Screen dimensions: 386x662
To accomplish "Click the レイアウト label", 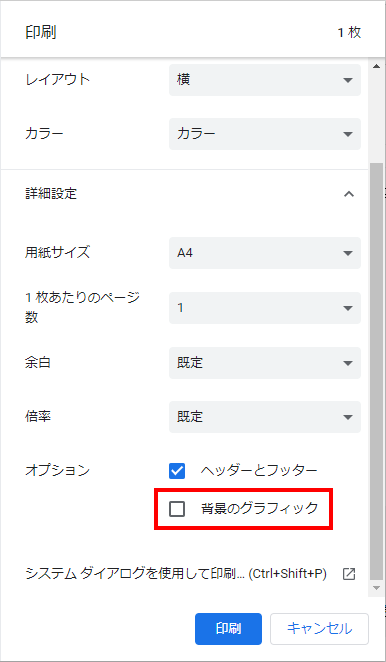I will click(x=57, y=79).
